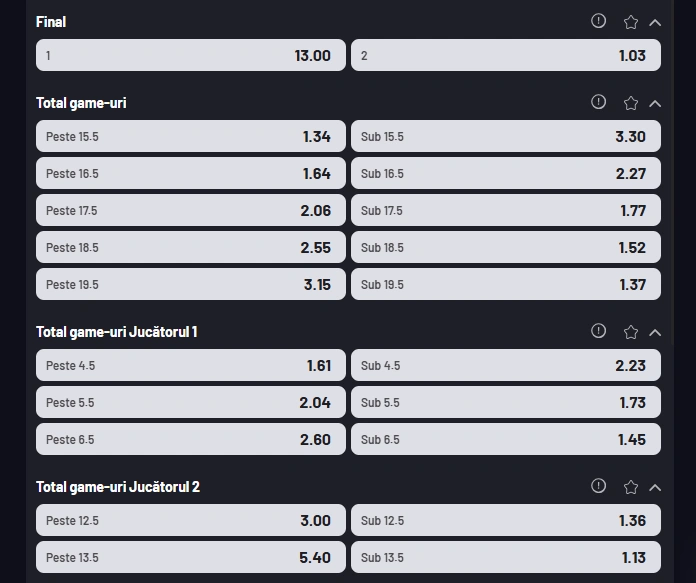Viewport: 696px width, 583px height.
Task: Select Final outcome 1 at 13.00
Action: (191, 55)
